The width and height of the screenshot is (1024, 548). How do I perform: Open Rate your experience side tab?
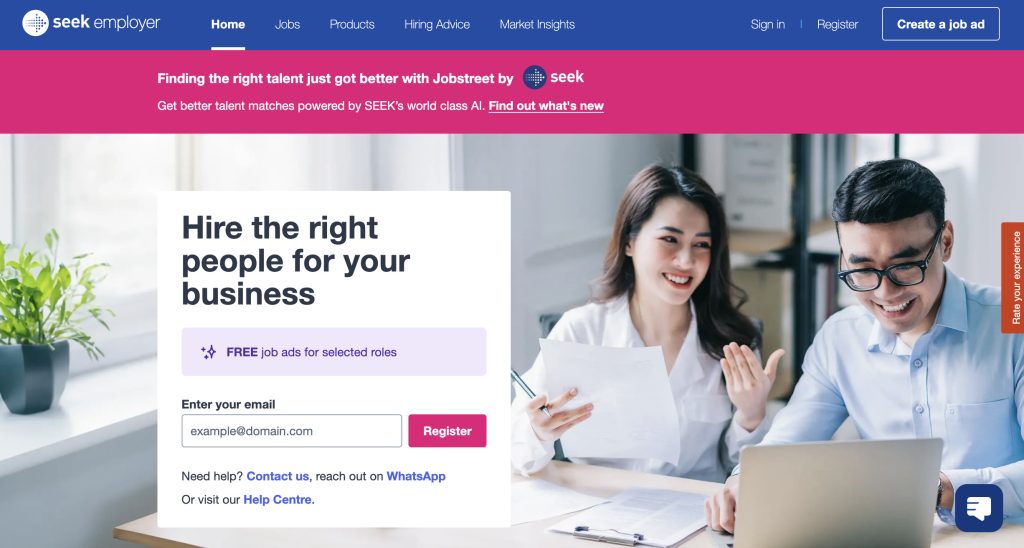pos(1013,278)
